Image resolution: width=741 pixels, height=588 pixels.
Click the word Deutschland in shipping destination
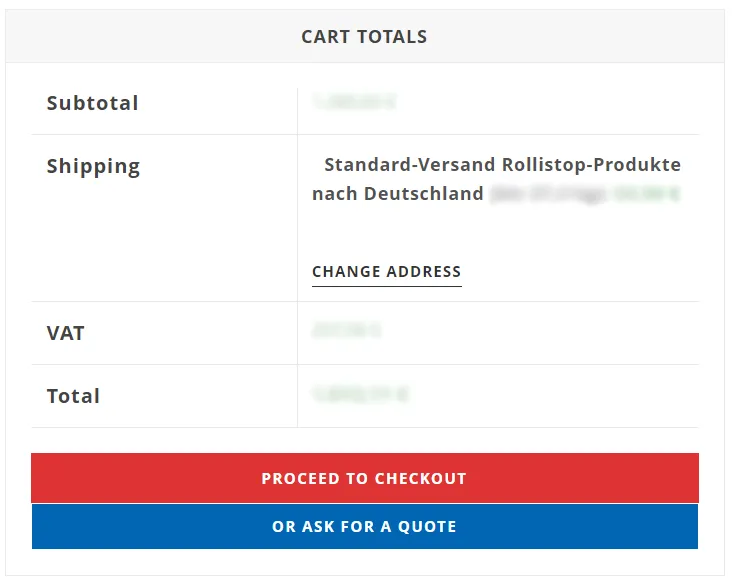[423, 194]
